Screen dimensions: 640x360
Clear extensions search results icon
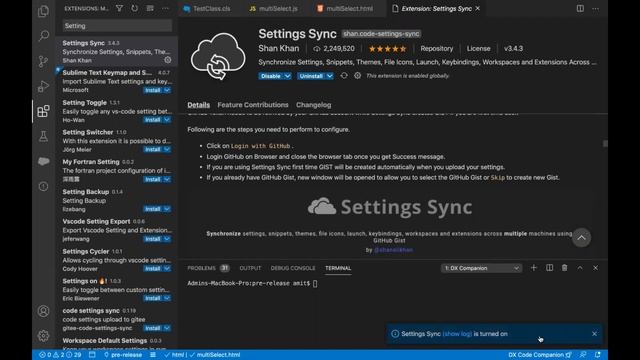(x=150, y=8)
